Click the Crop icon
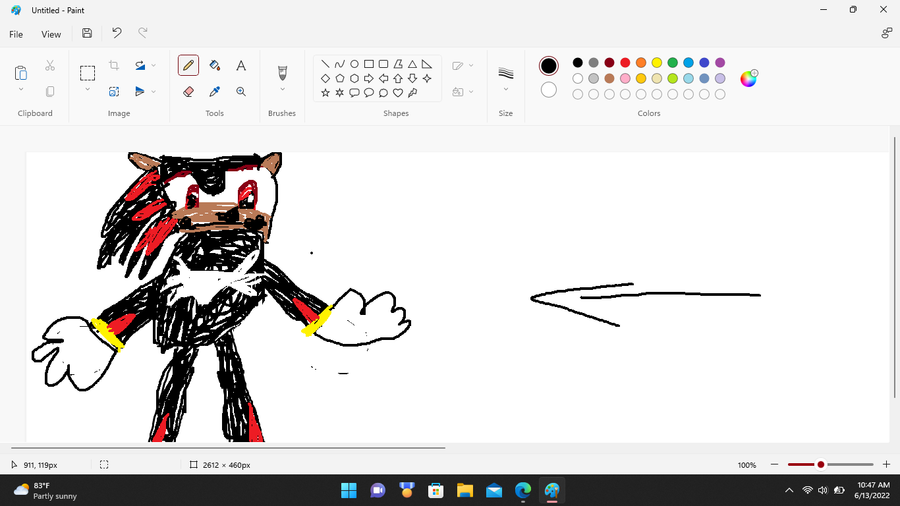The image size is (900, 506). [x=114, y=65]
